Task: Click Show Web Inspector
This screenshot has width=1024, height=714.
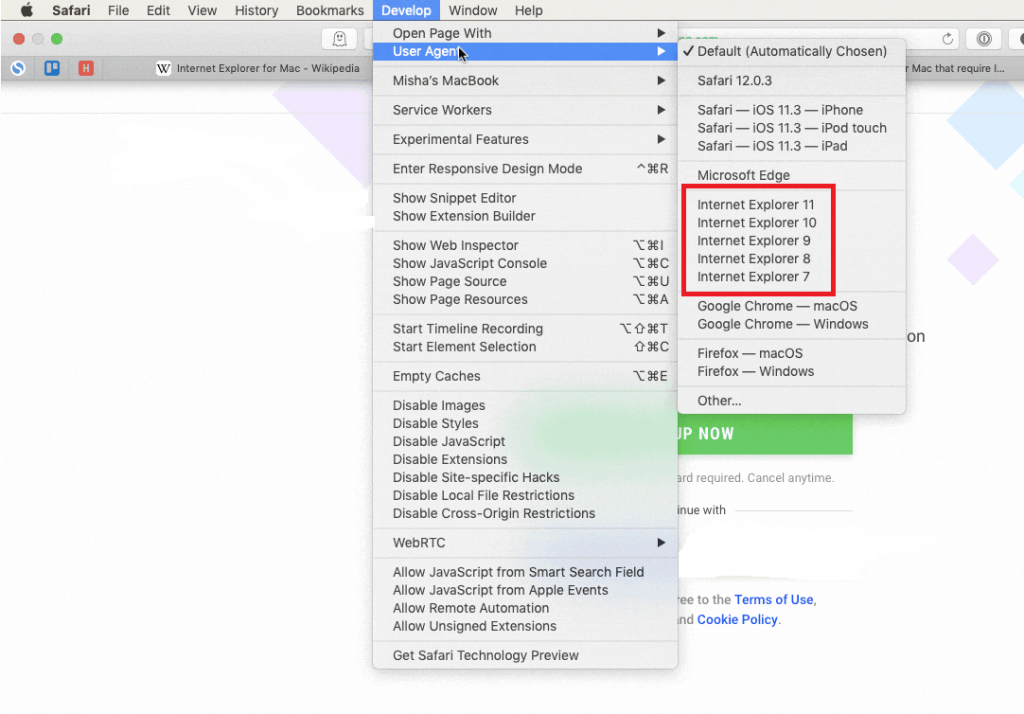Action: point(525,246)
